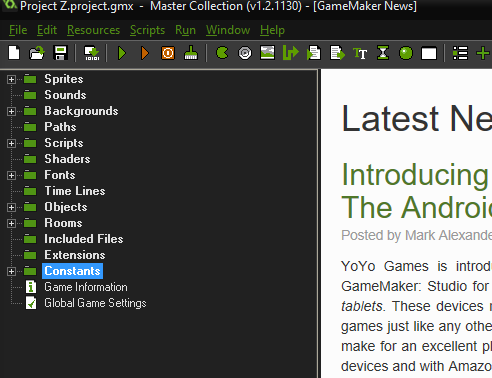Create a room with the white rectangle icon

[x=429, y=53]
